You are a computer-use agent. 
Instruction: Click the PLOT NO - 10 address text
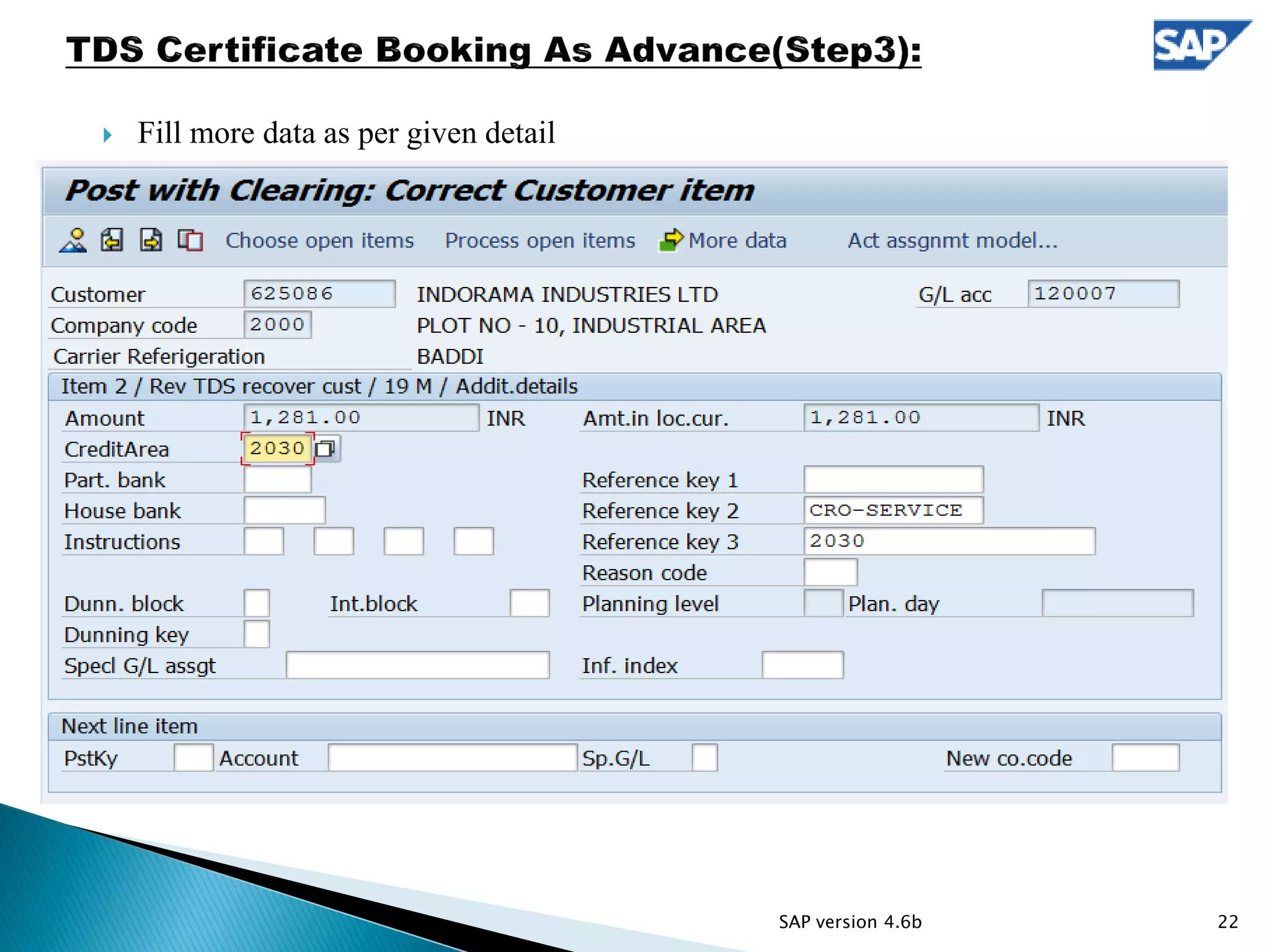click(x=592, y=325)
